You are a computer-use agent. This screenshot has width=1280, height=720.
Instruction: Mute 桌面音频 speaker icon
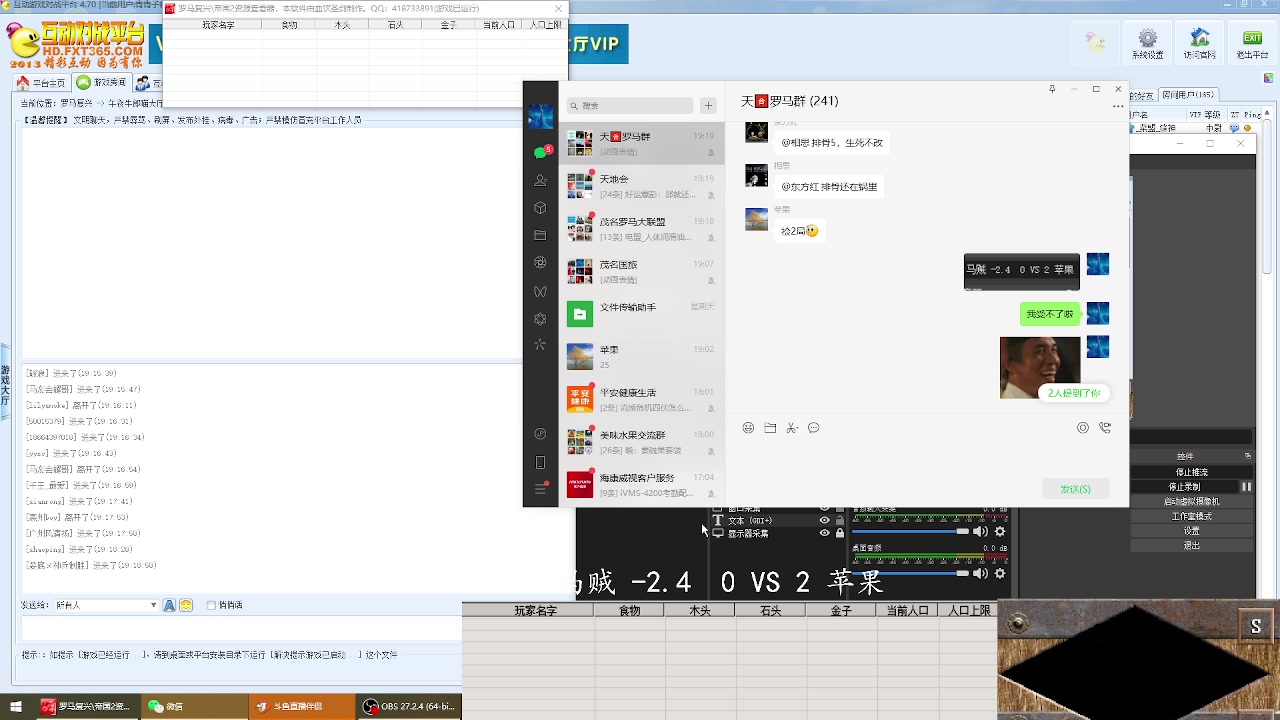[980, 574]
